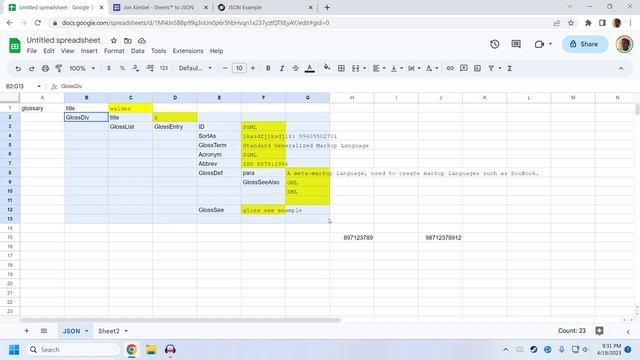Undo the last action

tap(18, 69)
